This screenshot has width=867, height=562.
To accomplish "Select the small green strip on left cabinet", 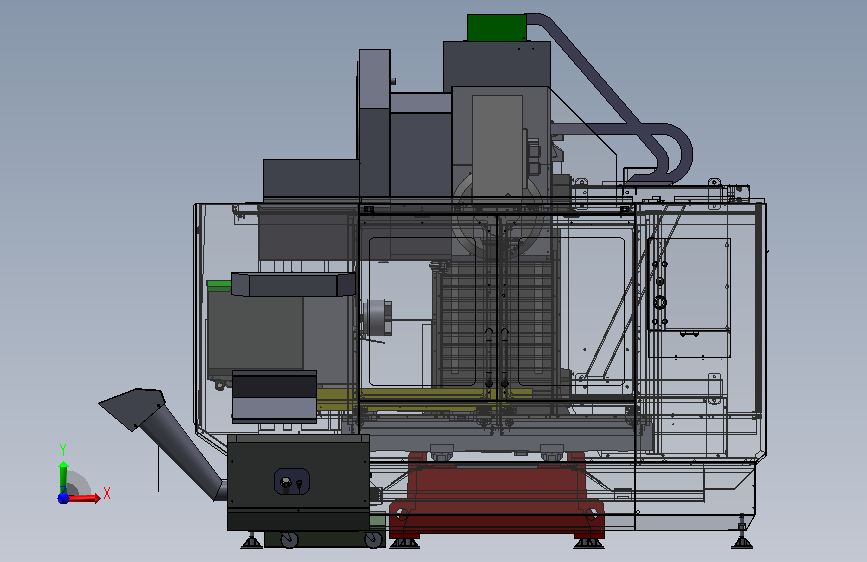I will click(x=219, y=285).
